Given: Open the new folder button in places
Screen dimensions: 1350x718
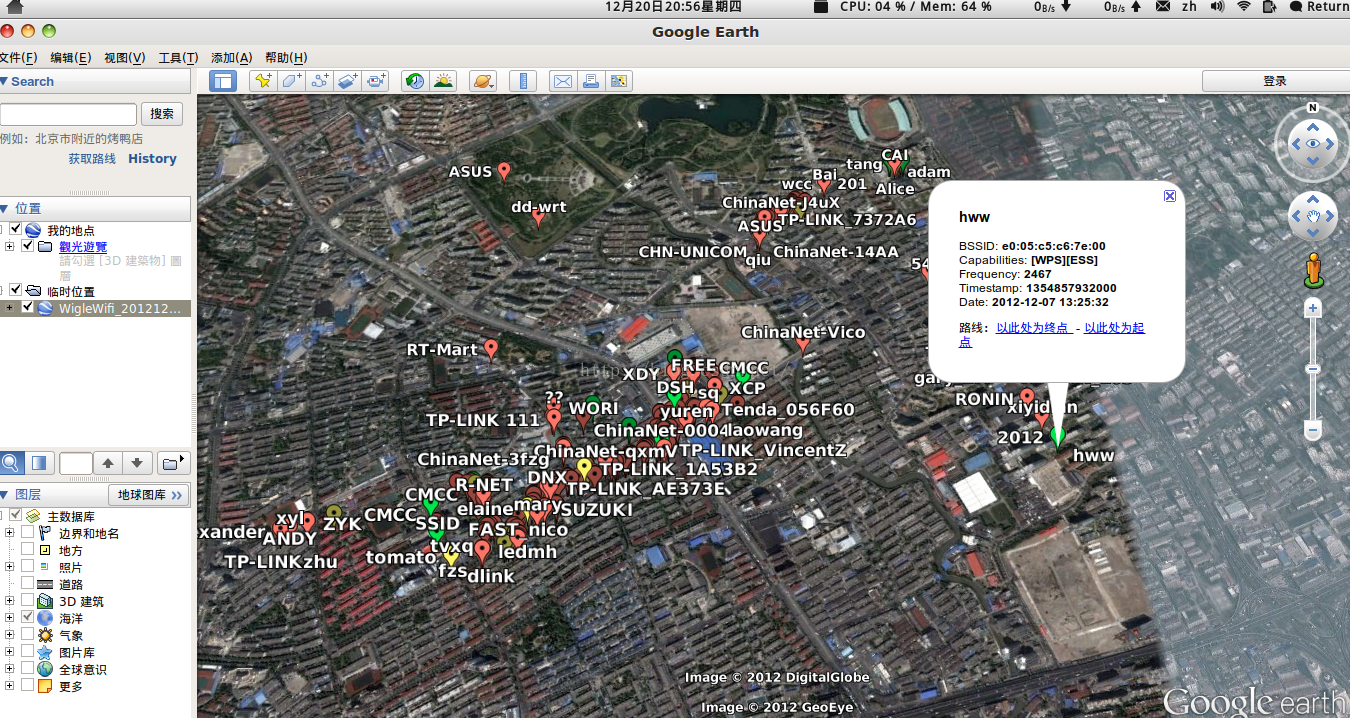Looking at the screenshot, I should click(174, 463).
